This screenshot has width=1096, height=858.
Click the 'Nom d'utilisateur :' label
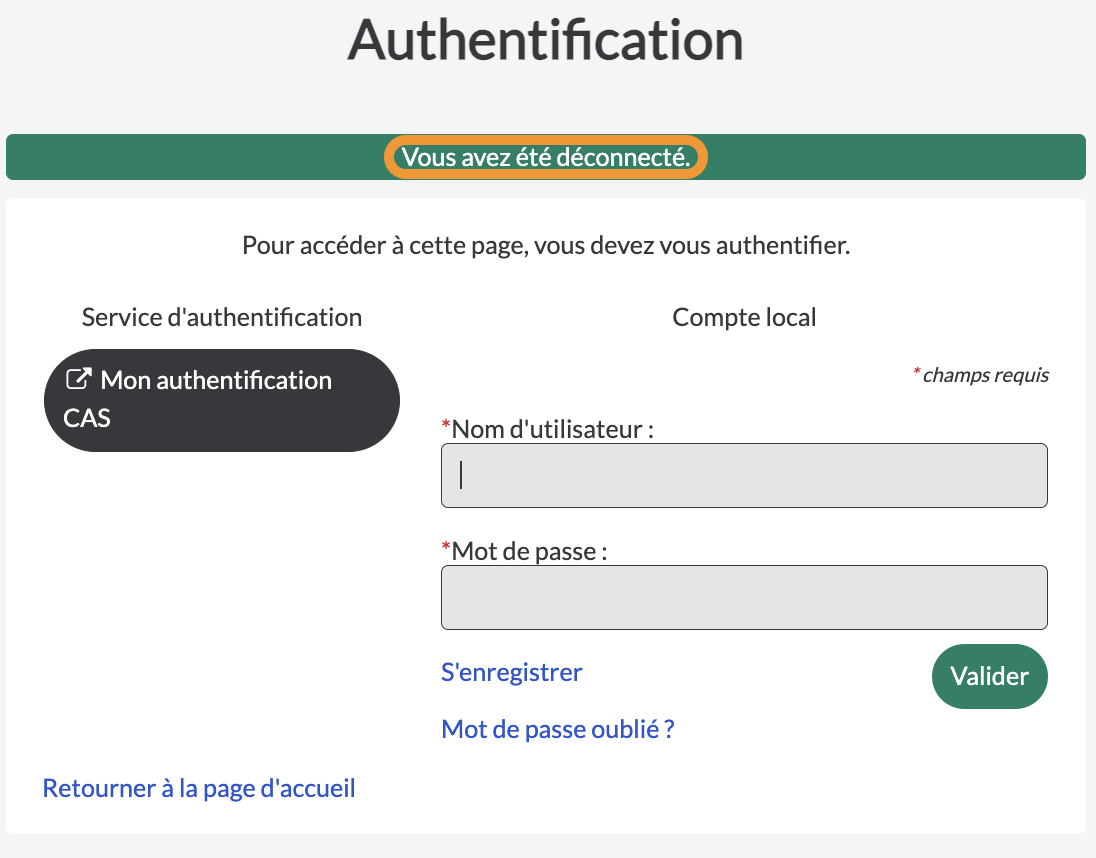pos(547,428)
